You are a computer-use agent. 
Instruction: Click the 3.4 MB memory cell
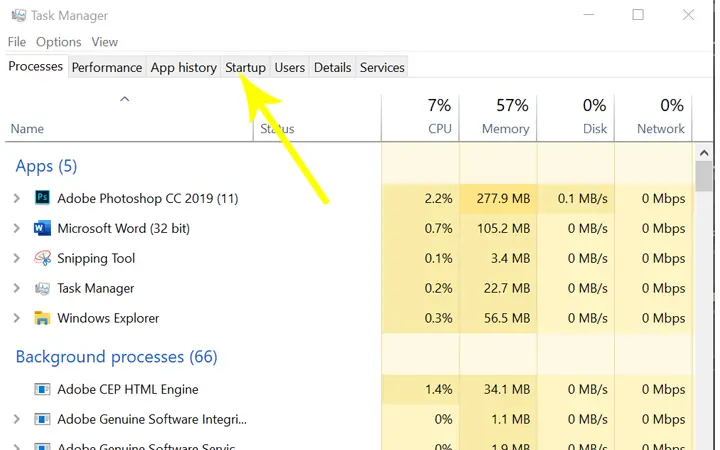pyautogui.click(x=498, y=258)
